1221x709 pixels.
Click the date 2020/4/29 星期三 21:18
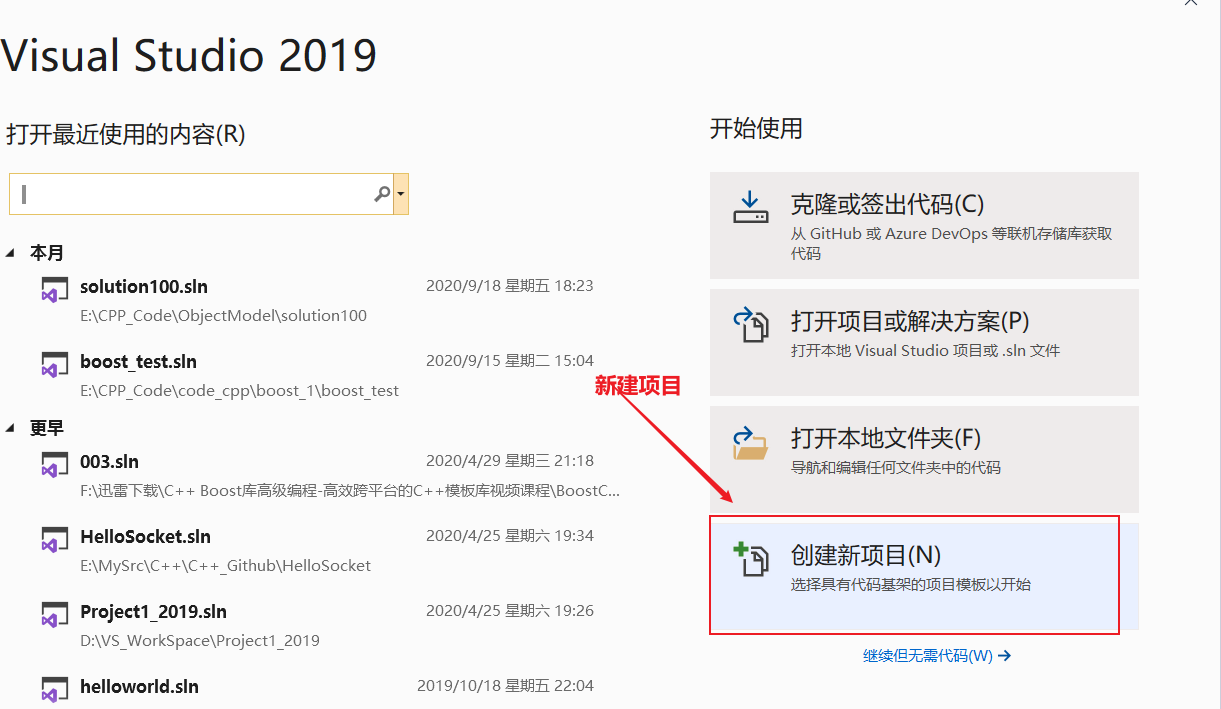(x=510, y=461)
